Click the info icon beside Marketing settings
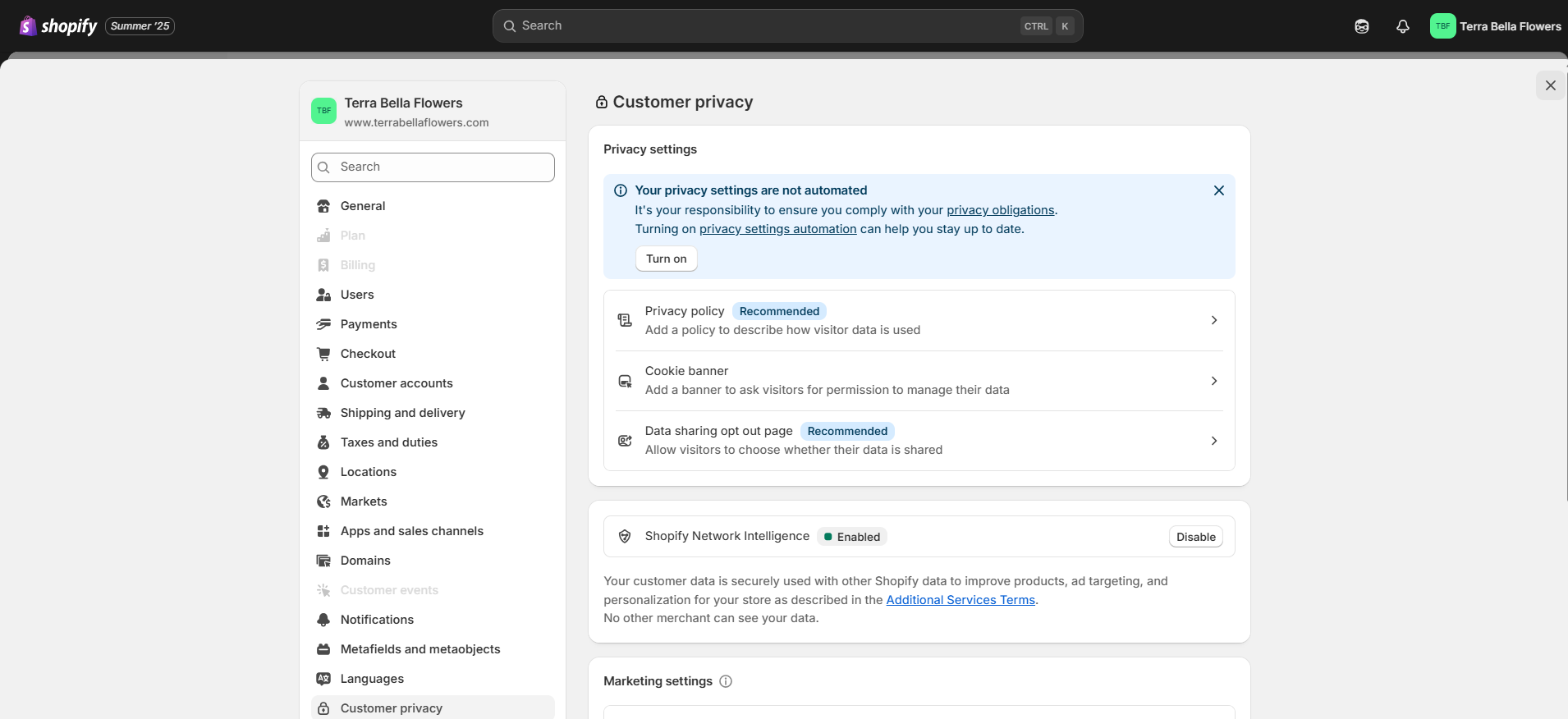The height and width of the screenshot is (719, 1568). (726, 681)
